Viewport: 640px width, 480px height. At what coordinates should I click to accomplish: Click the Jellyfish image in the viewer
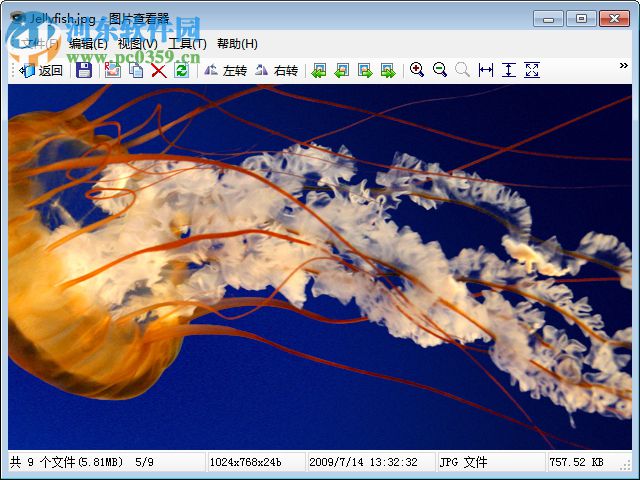click(320, 267)
